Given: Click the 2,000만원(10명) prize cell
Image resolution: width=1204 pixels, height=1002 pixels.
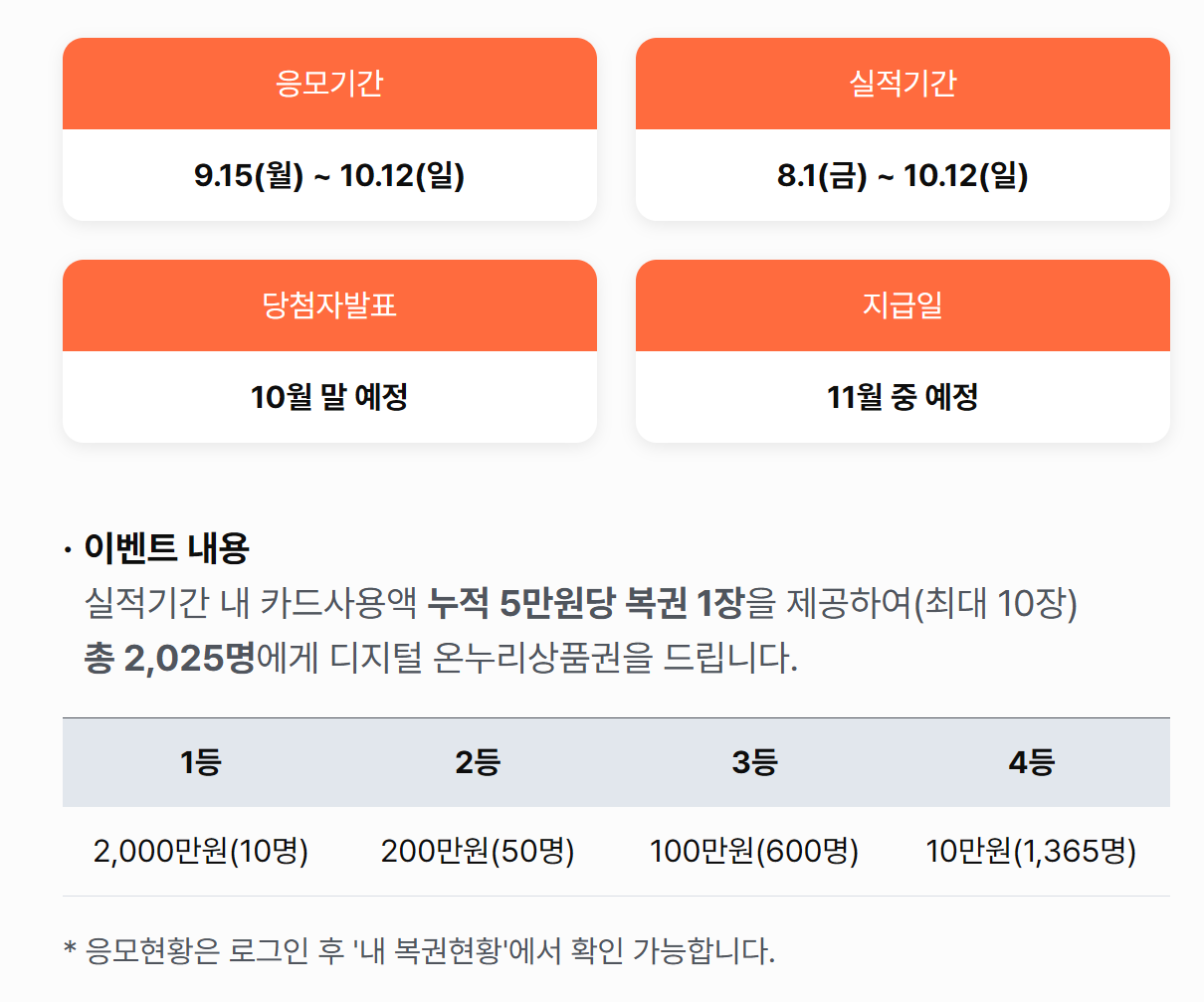Looking at the screenshot, I should click(x=201, y=852).
